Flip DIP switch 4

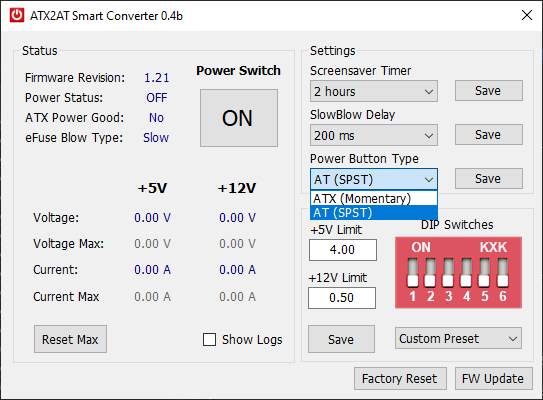(466, 273)
